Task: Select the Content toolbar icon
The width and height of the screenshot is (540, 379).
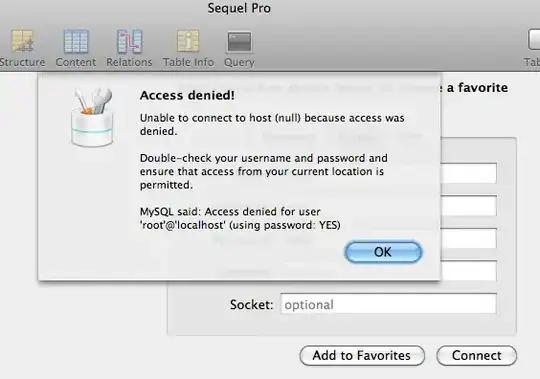Action: [76, 41]
